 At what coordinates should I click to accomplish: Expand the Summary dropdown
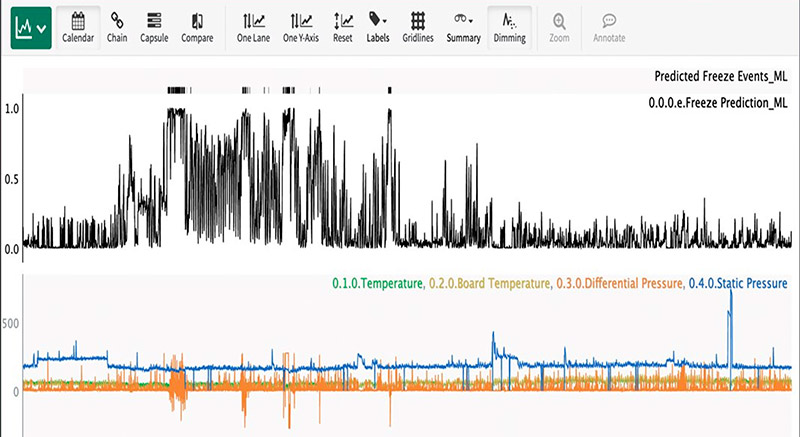463,27
